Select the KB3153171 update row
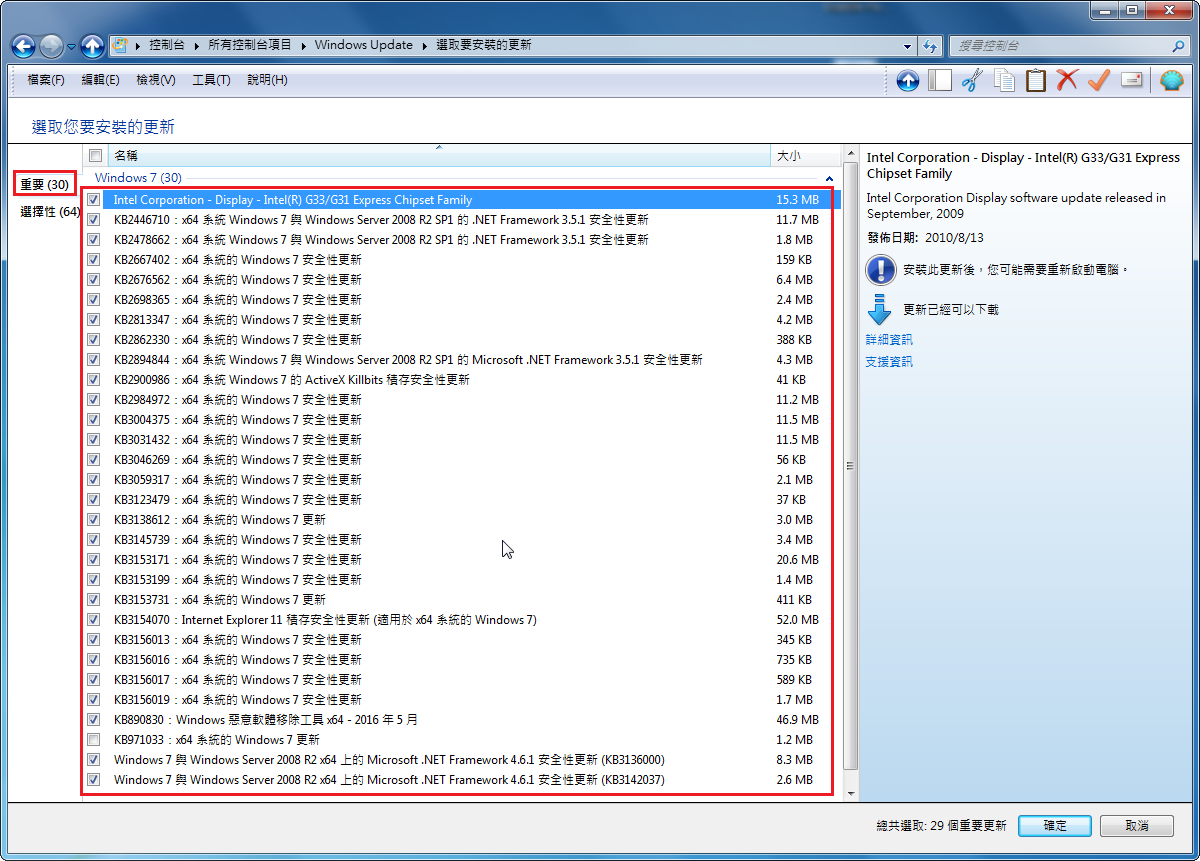Screen dimensions: 1200x861 462,560
